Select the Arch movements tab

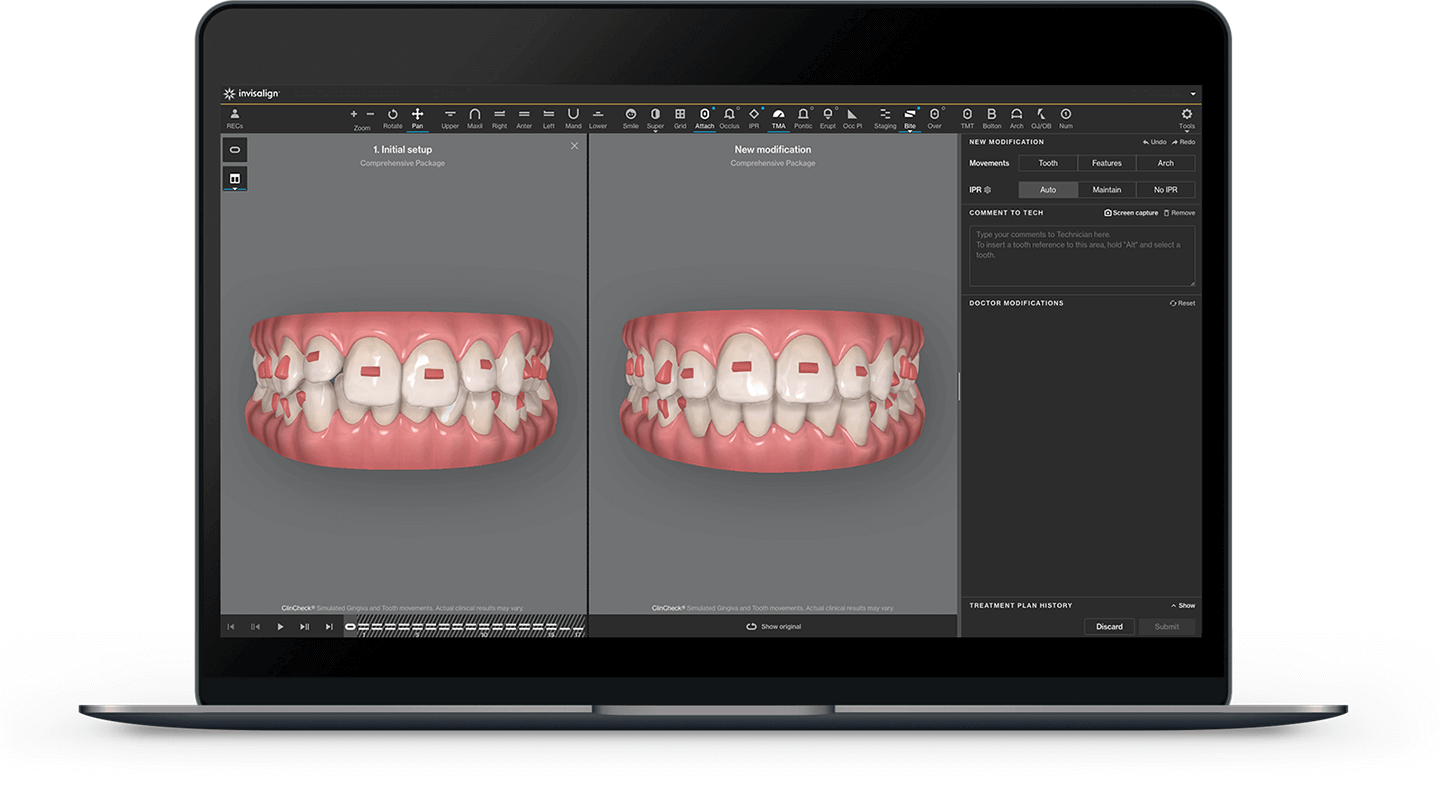[1166, 163]
